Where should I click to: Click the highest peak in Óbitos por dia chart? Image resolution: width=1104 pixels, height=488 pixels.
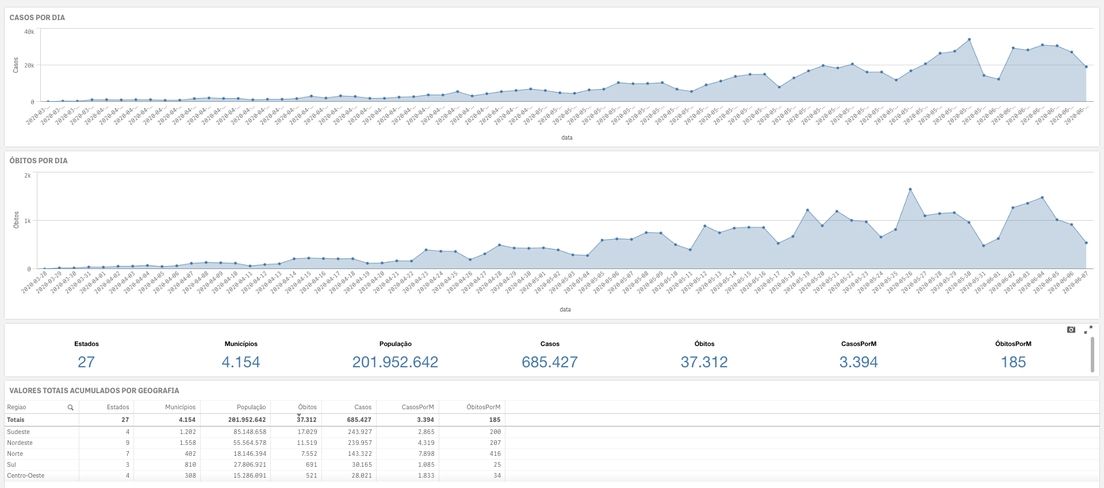[910, 189]
